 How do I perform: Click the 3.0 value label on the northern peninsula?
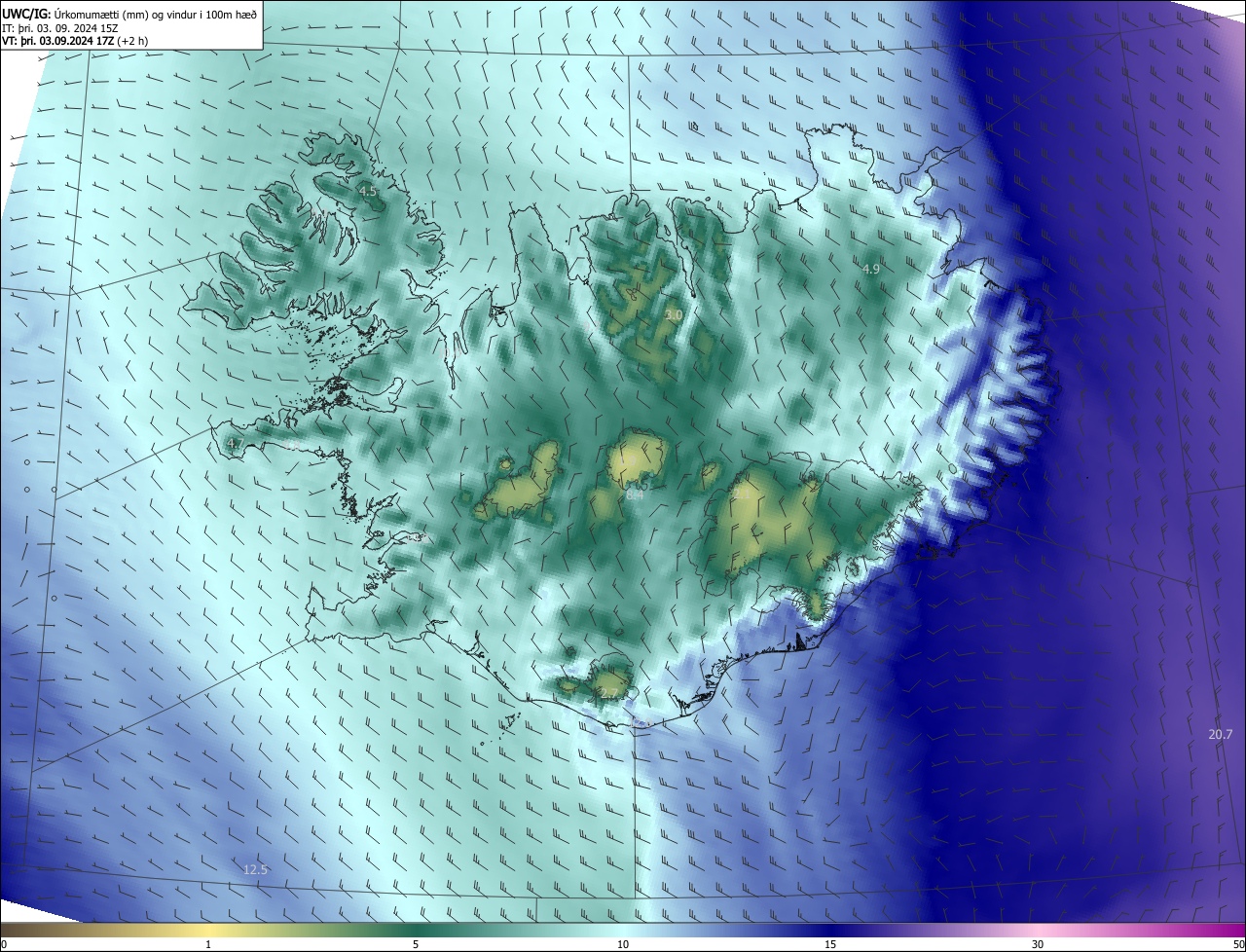tap(674, 314)
